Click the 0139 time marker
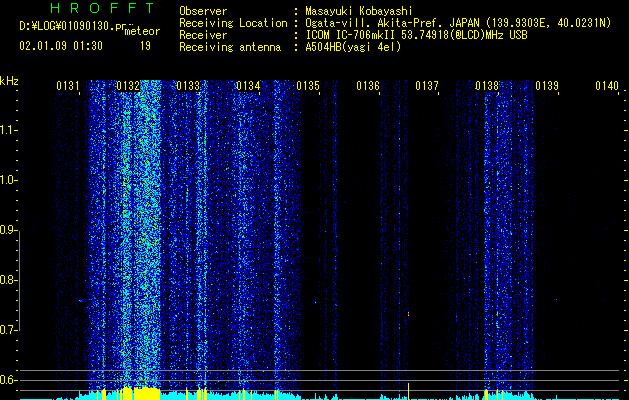This screenshot has height=400, width=629. 547,86
